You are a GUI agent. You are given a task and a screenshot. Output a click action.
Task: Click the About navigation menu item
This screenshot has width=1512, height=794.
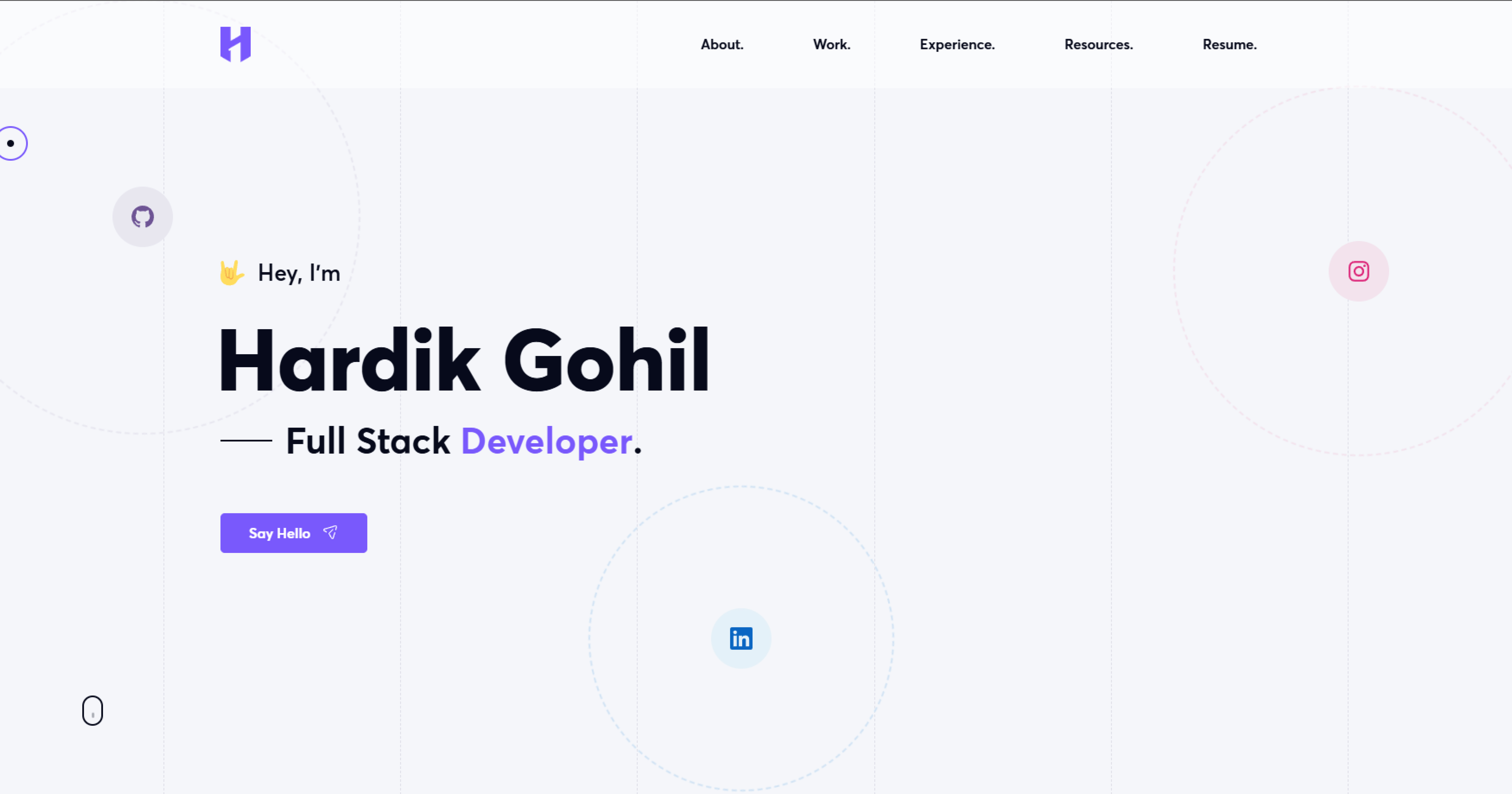pos(722,44)
